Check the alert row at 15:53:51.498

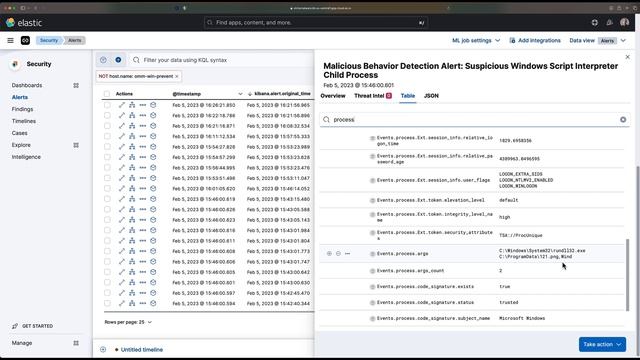pos(107,178)
